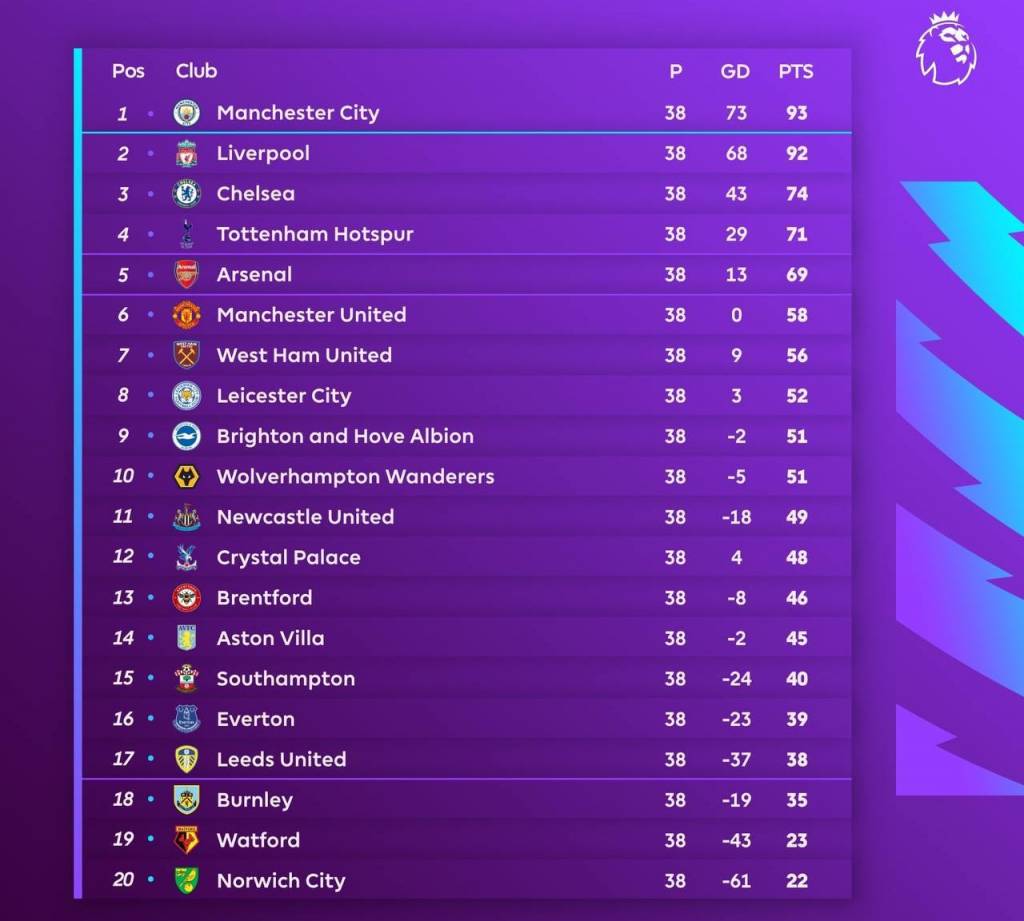The height and width of the screenshot is (921, 1024).
Task: Click the Liverpool club crest
Action: tap(187, 154)
